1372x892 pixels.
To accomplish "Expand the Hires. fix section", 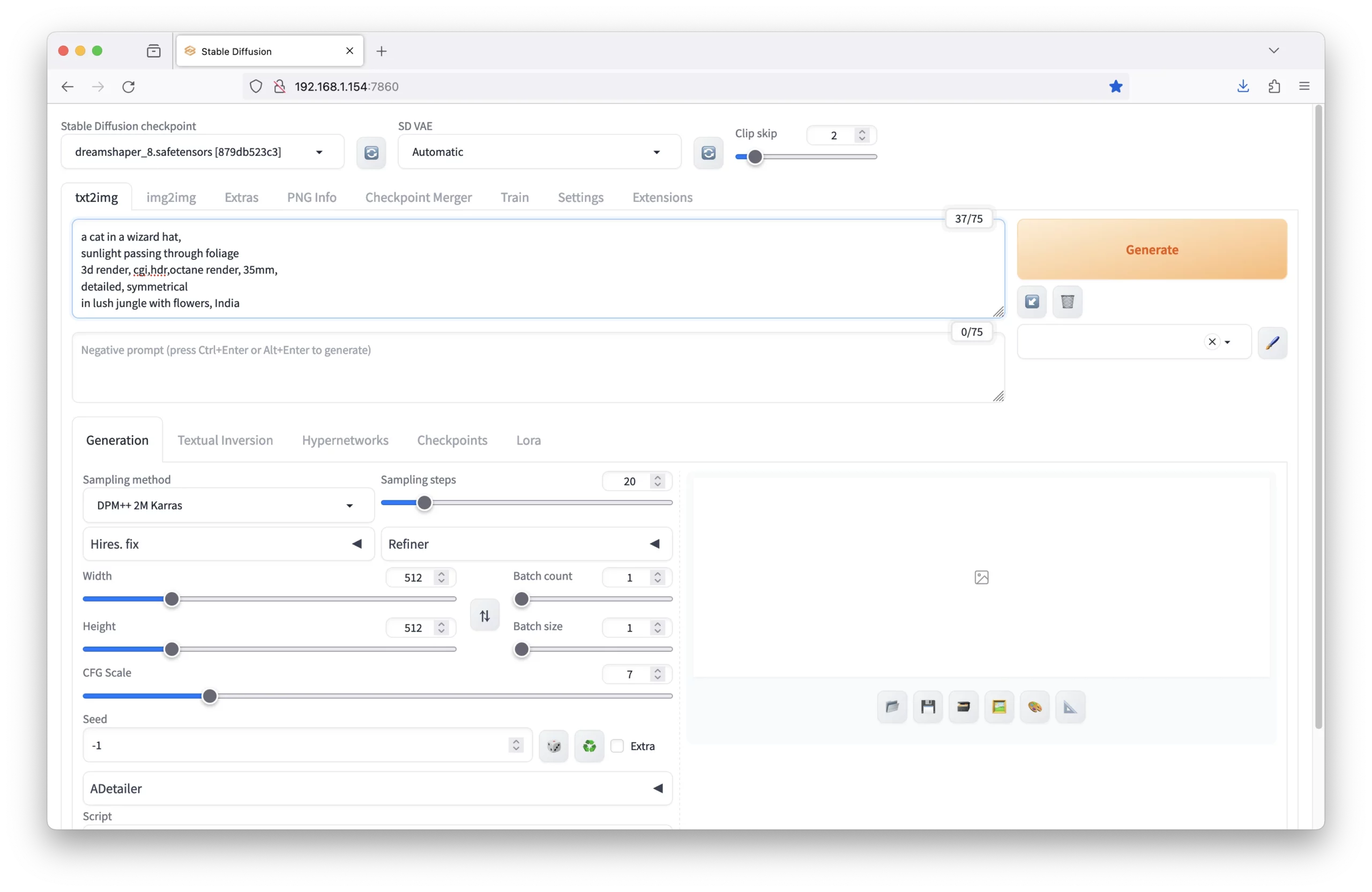I will [228, 544].
